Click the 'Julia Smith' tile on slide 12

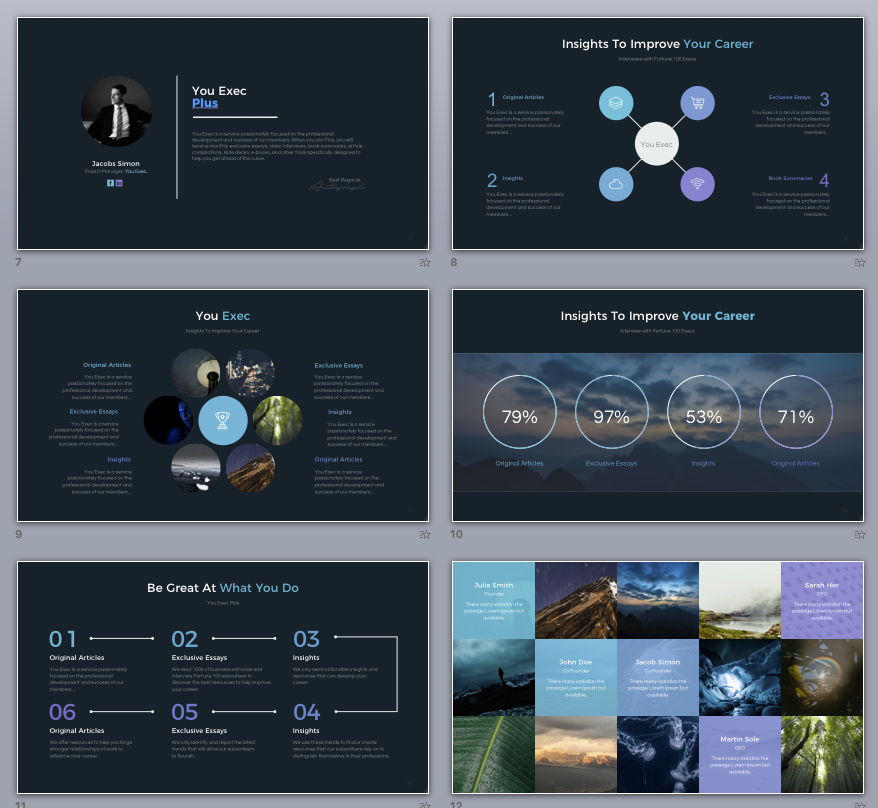coord(494,600)
